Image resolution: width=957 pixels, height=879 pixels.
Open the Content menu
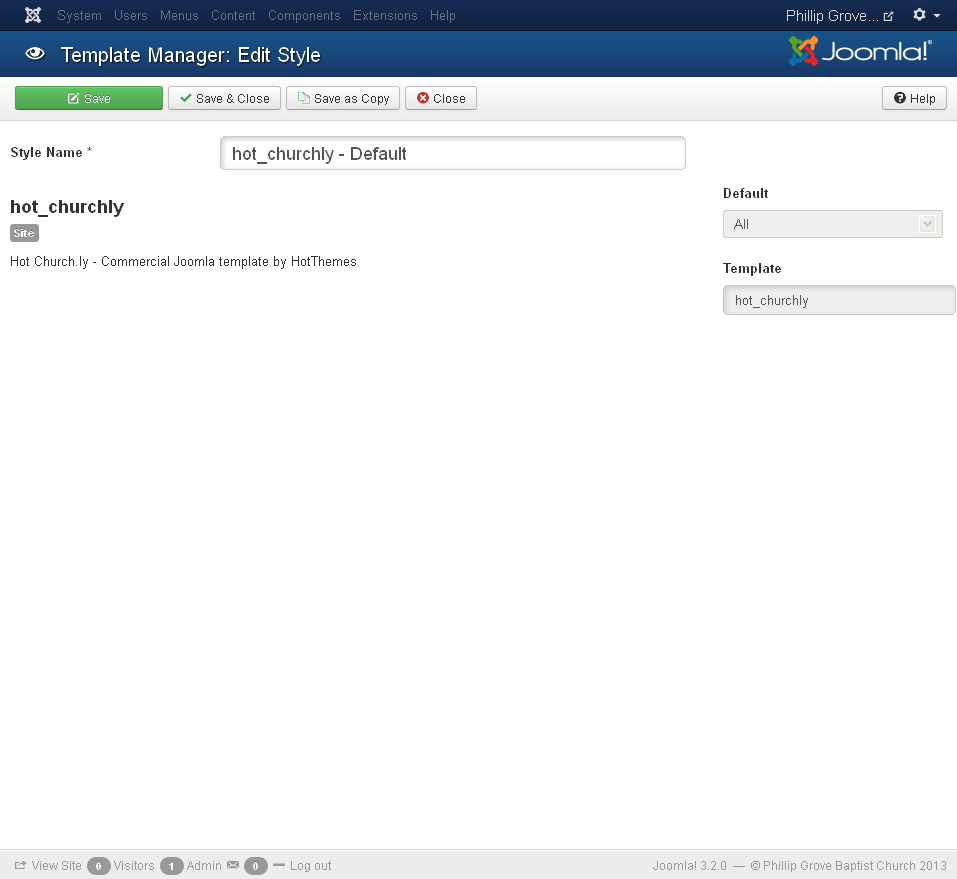(x=233, y=15)
